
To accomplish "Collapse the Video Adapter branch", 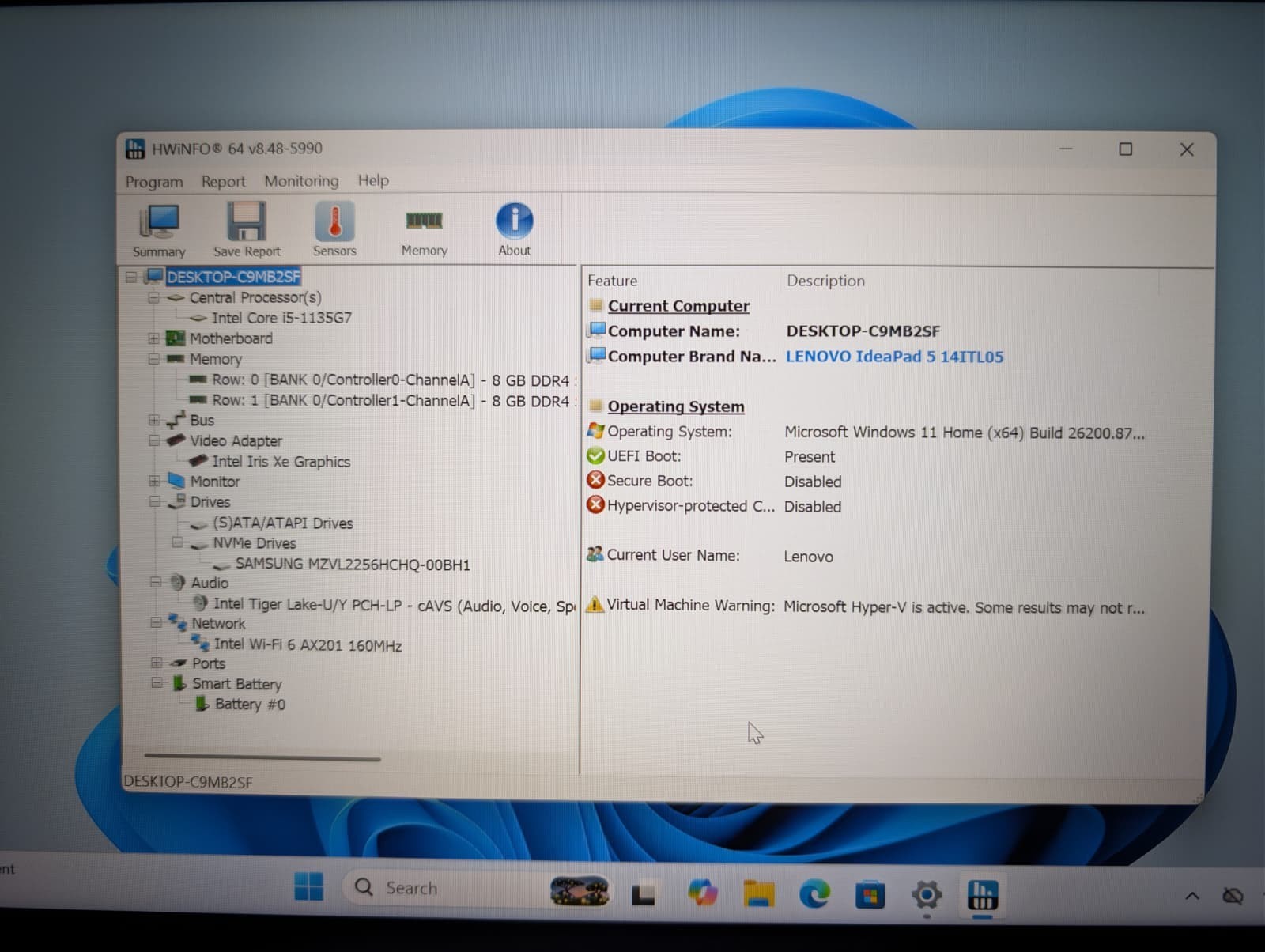I will tap(154, 440).
